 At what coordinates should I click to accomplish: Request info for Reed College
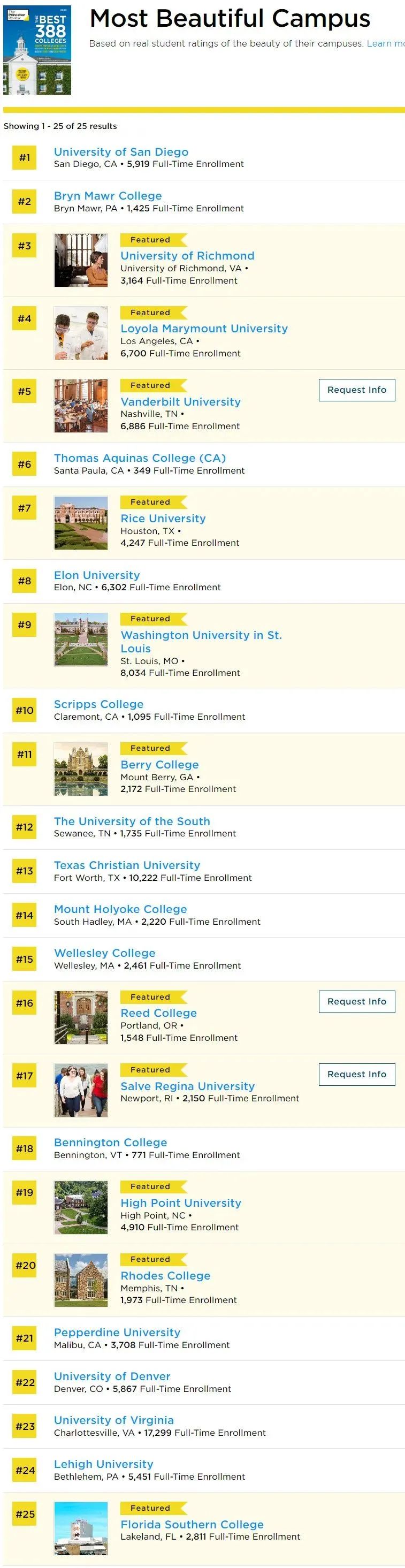click(356, 1001)
